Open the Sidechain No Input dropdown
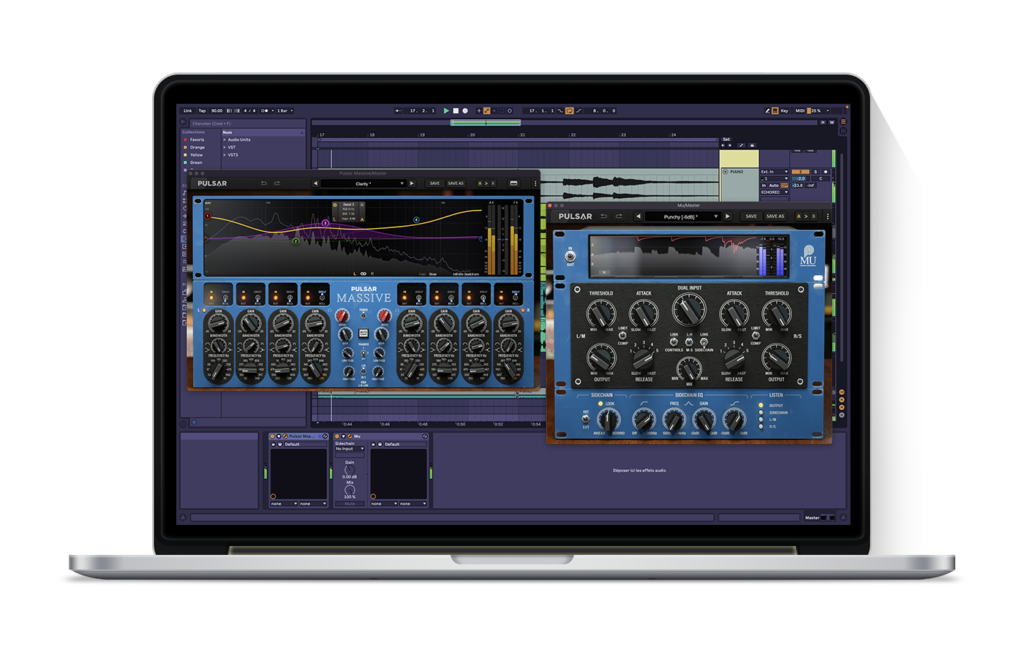This screenshot has height=658, width=1024. click(349, 448)
